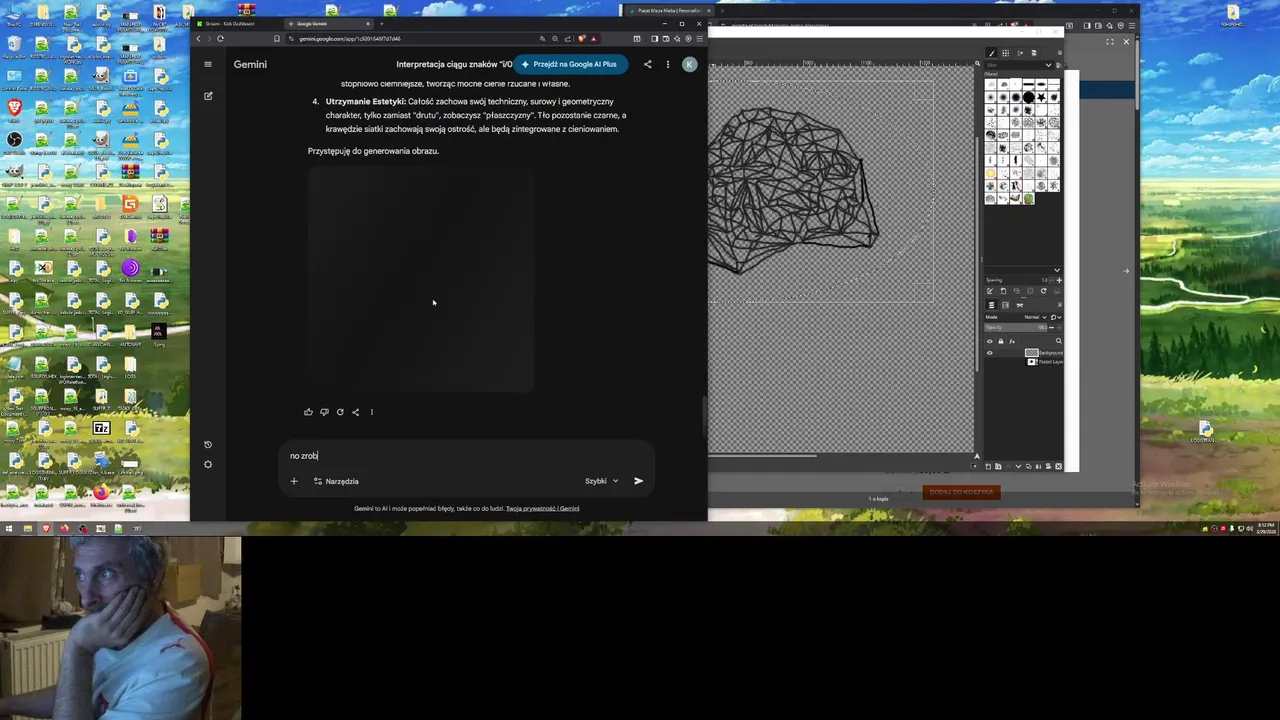Open the brushes panel configuration menu arrow
Viewport: 1280px width, 720px height.
tap(1058, 53)
